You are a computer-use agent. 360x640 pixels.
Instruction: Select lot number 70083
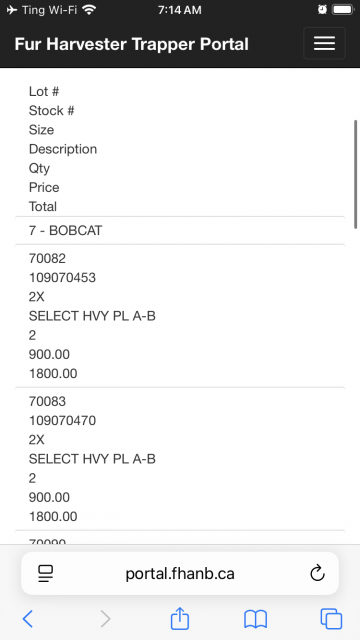point(47,401)
